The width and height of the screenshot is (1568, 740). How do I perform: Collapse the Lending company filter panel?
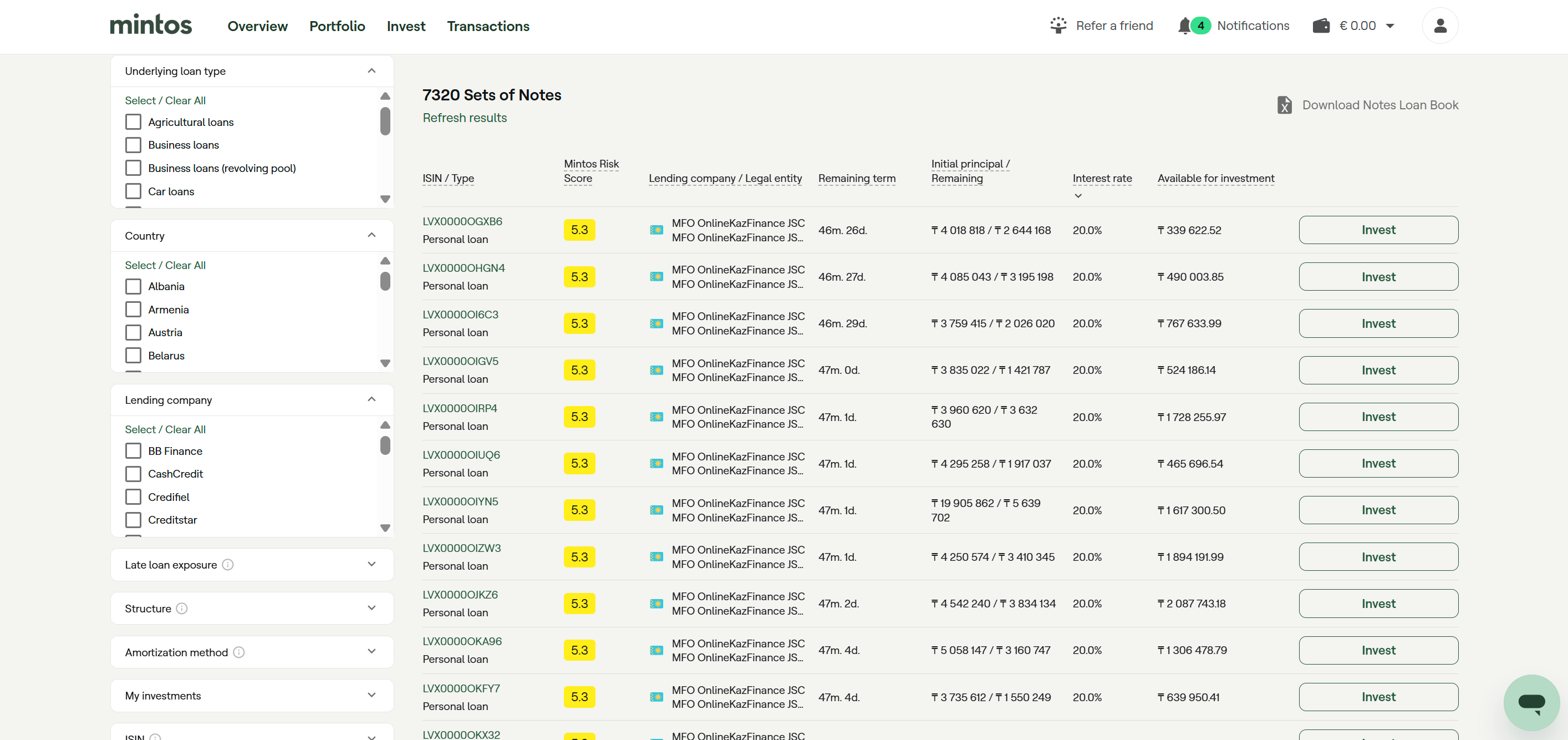[x=371, y=399]
